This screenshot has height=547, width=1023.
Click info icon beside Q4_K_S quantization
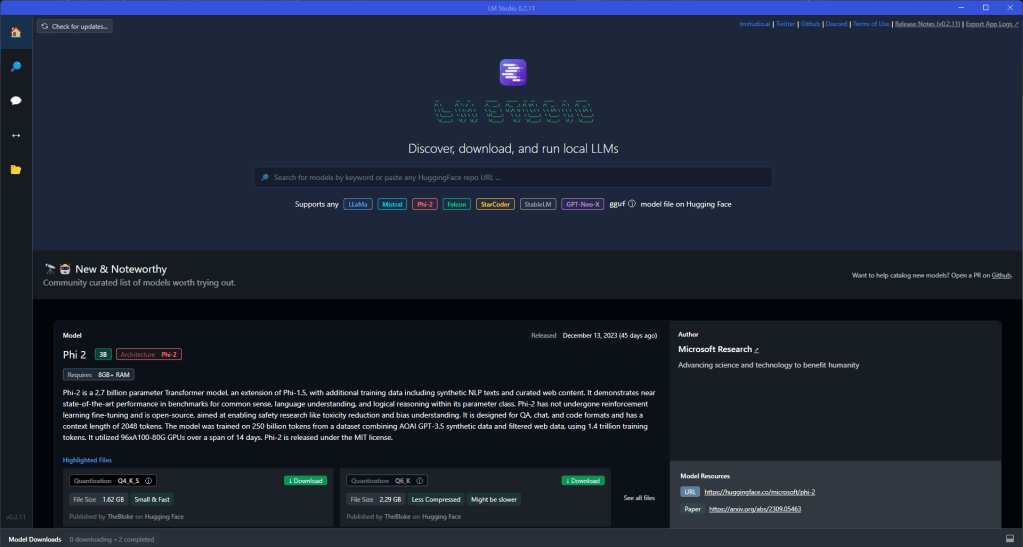point(149,481)
